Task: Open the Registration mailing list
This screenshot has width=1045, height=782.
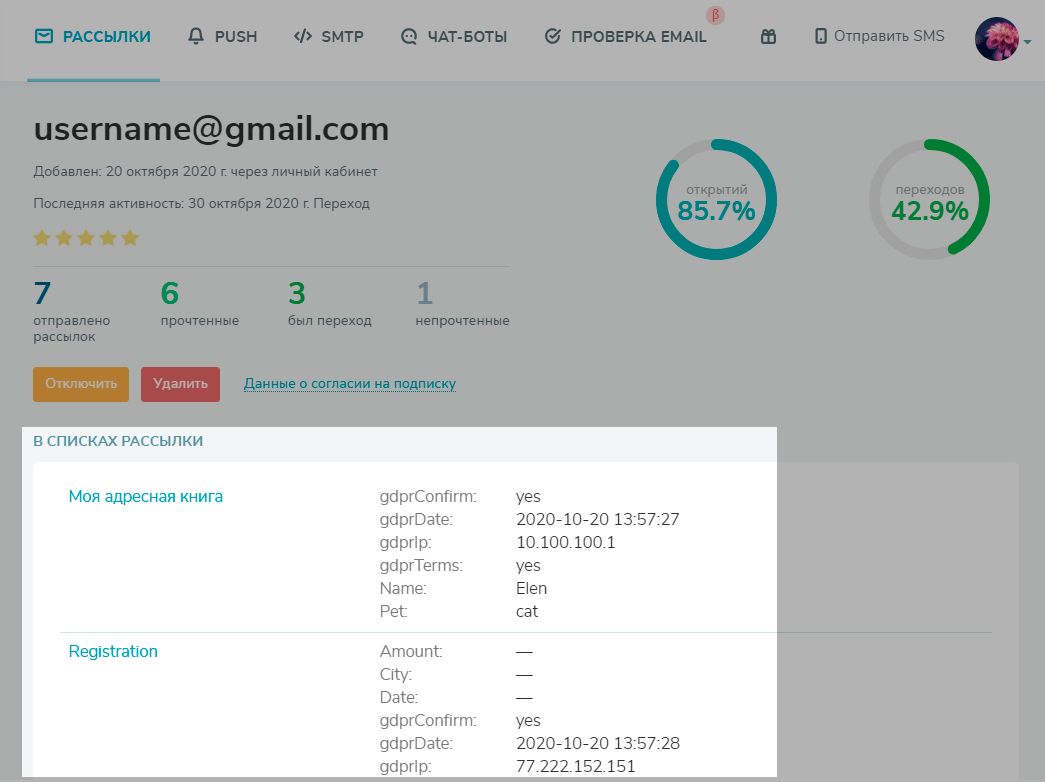Action: point(113,651)
